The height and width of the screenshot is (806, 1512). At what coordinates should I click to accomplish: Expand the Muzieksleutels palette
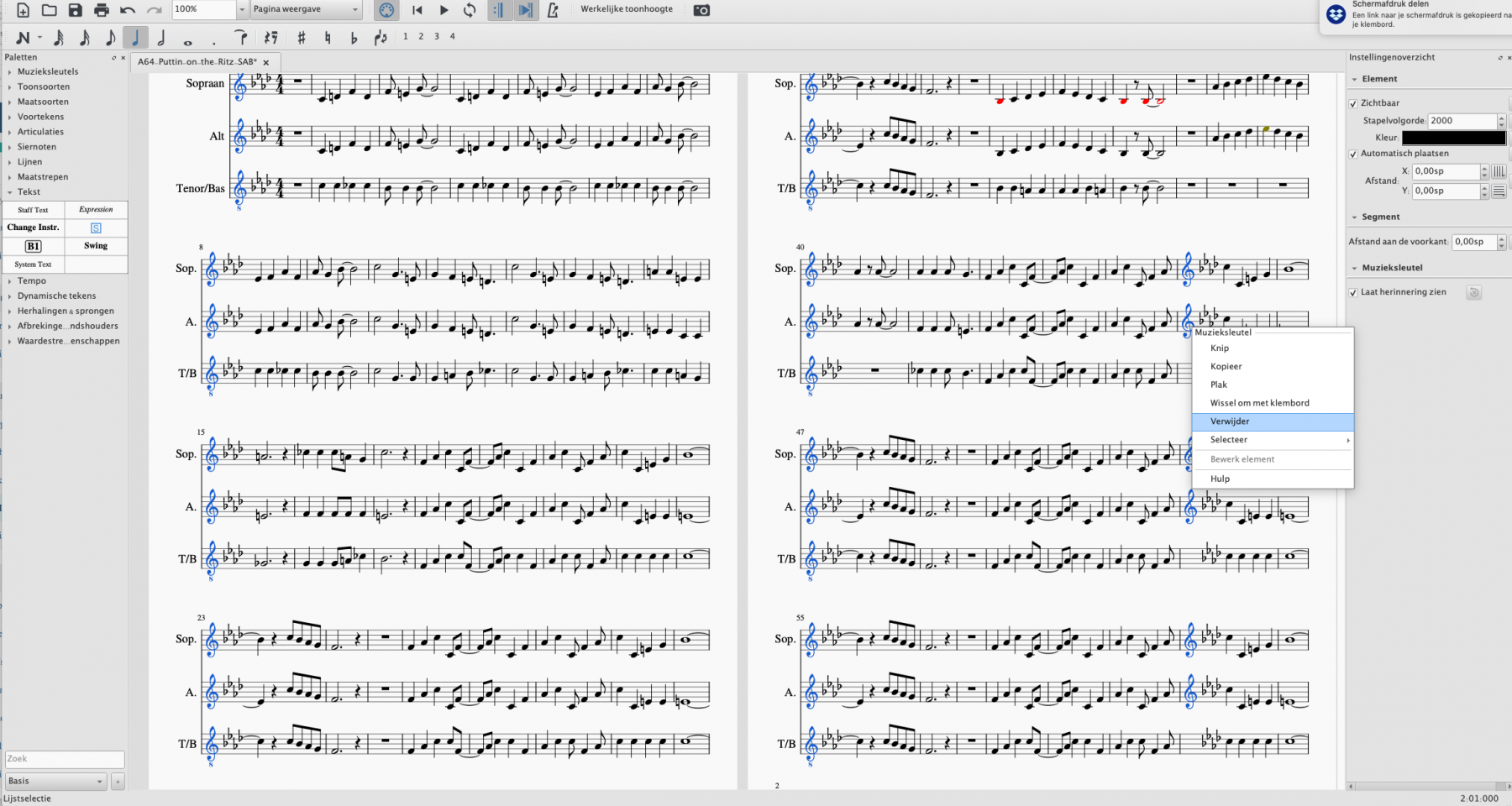(x=48, y=71)
